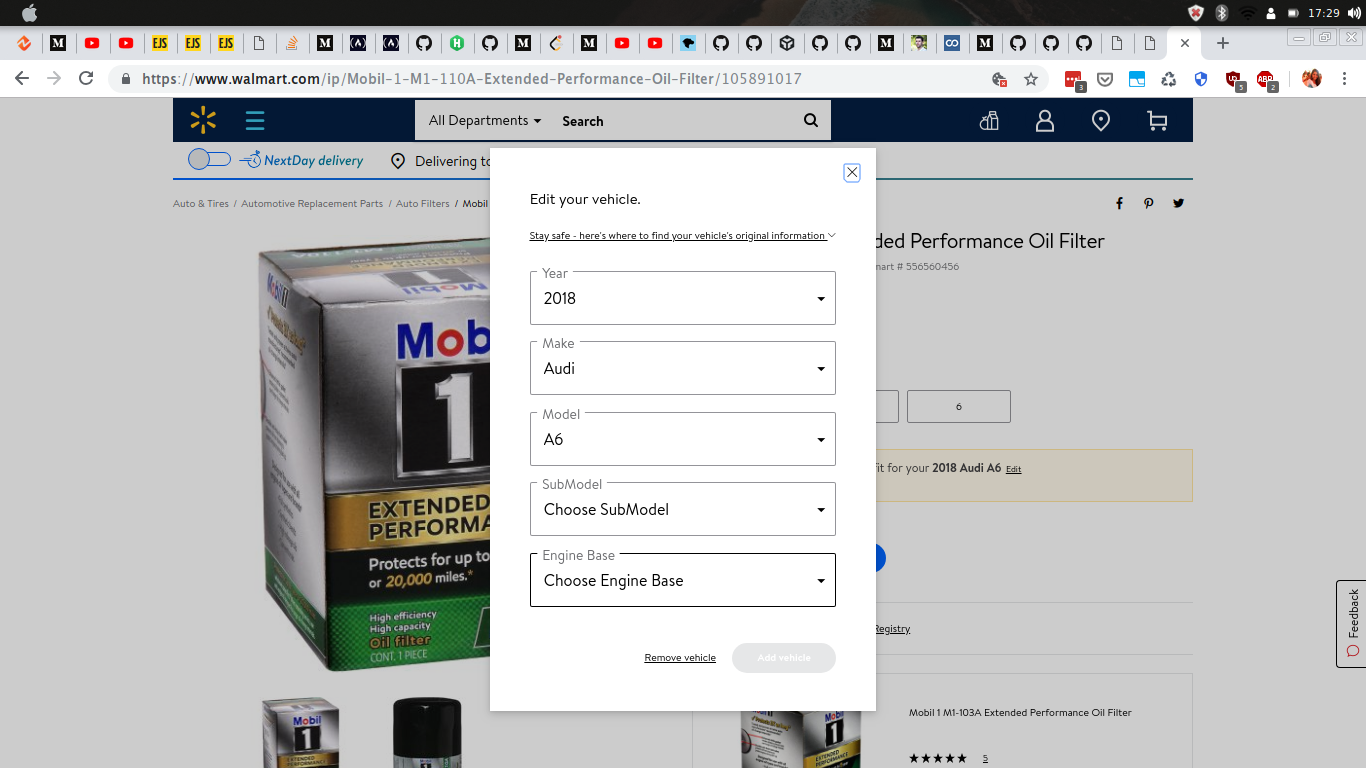The height and width of the screenshot is (768, 1366).
Task: Open the recycle arrows extension icon
Action: 1169,79
